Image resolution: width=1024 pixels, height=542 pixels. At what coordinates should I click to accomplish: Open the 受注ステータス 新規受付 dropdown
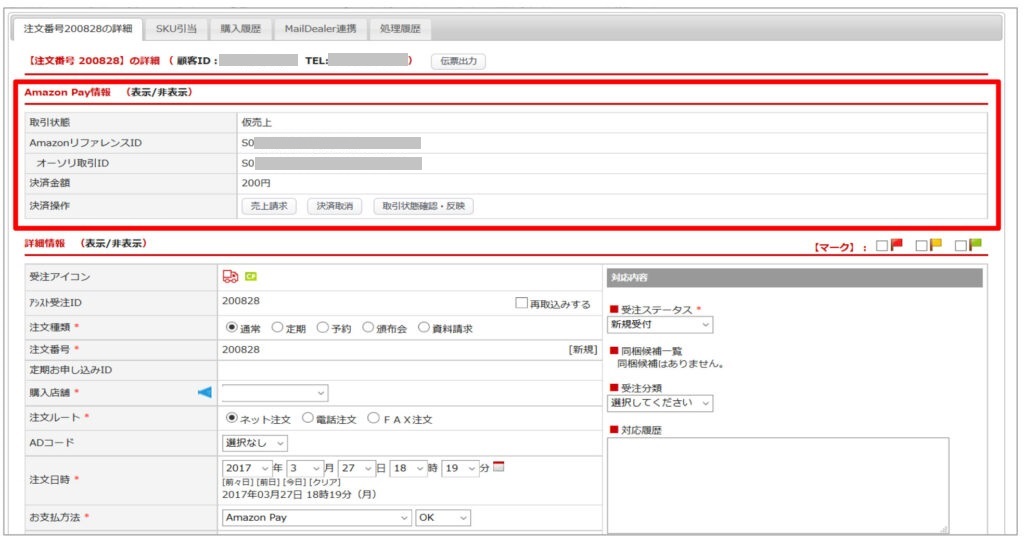click(x=660, y=325)
